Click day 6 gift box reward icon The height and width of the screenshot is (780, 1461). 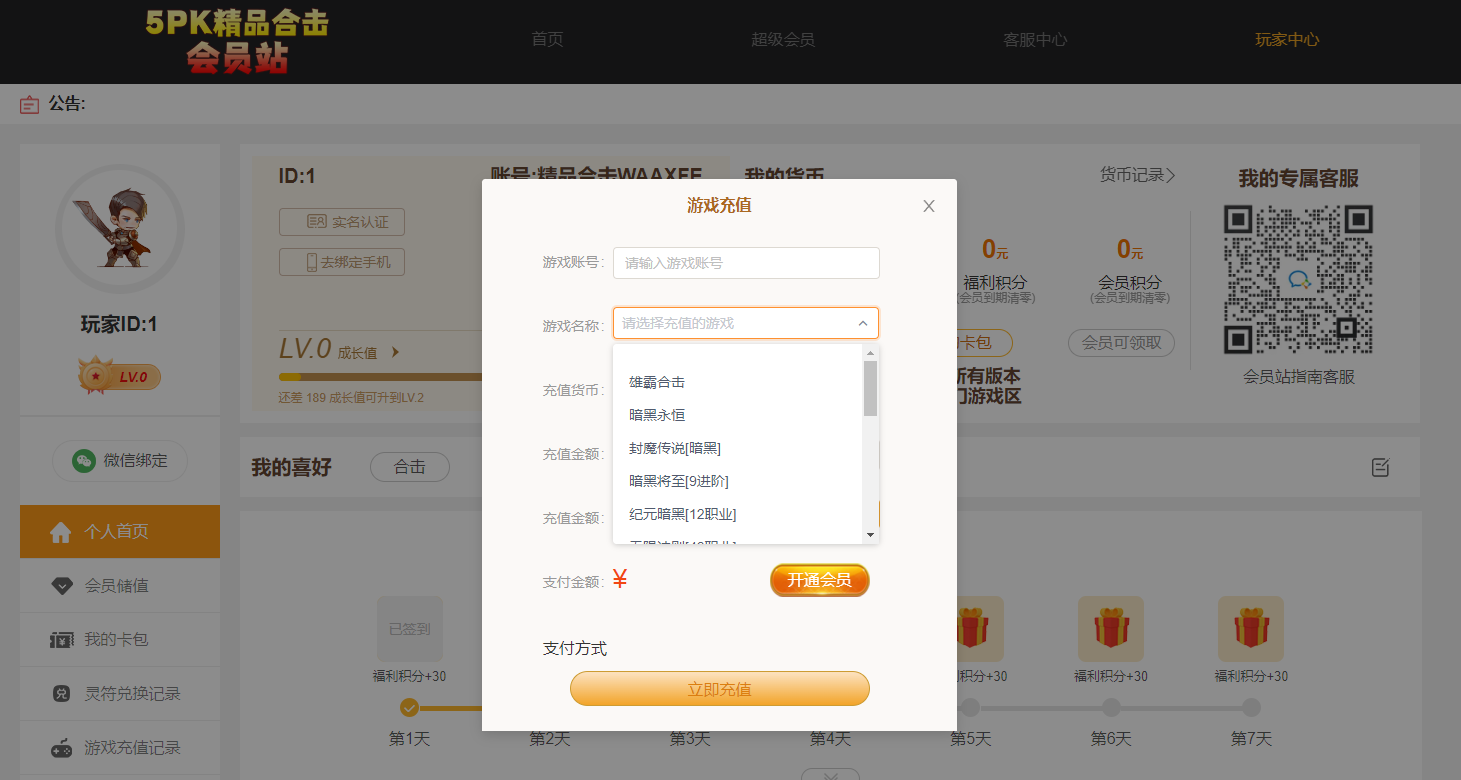[1110, 630]
